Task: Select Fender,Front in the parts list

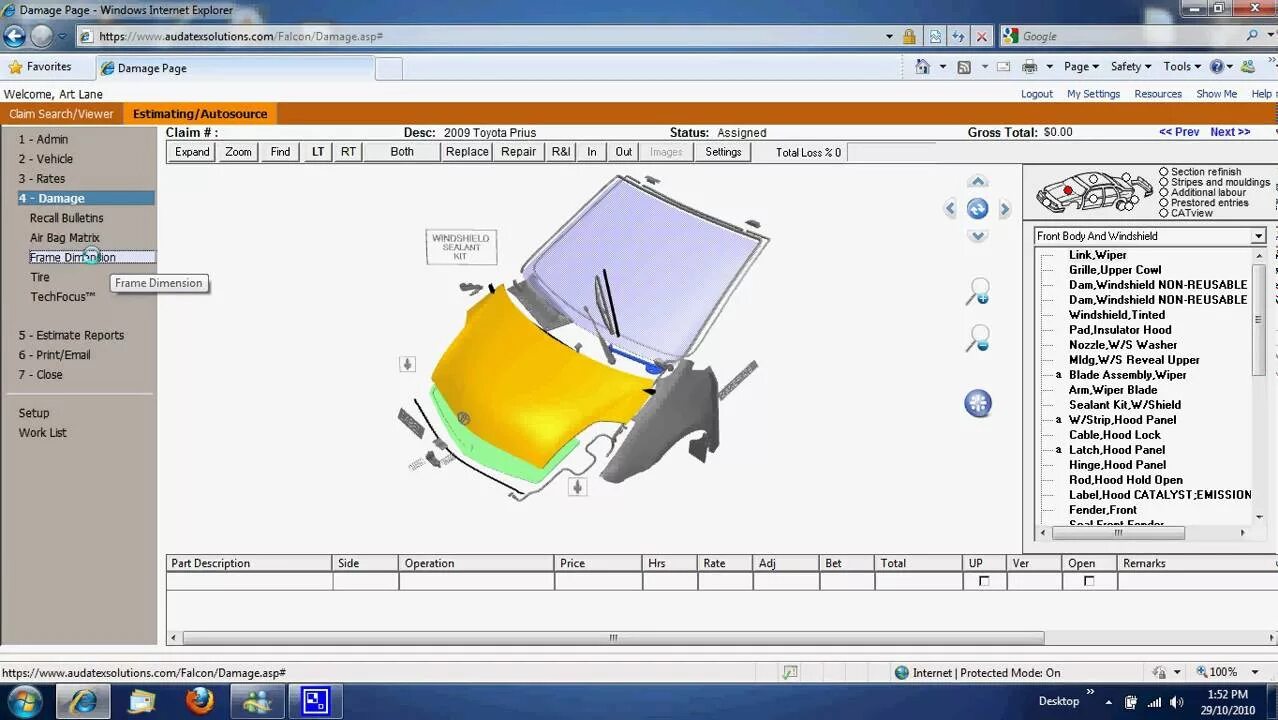Action: tap(1103, 510)
